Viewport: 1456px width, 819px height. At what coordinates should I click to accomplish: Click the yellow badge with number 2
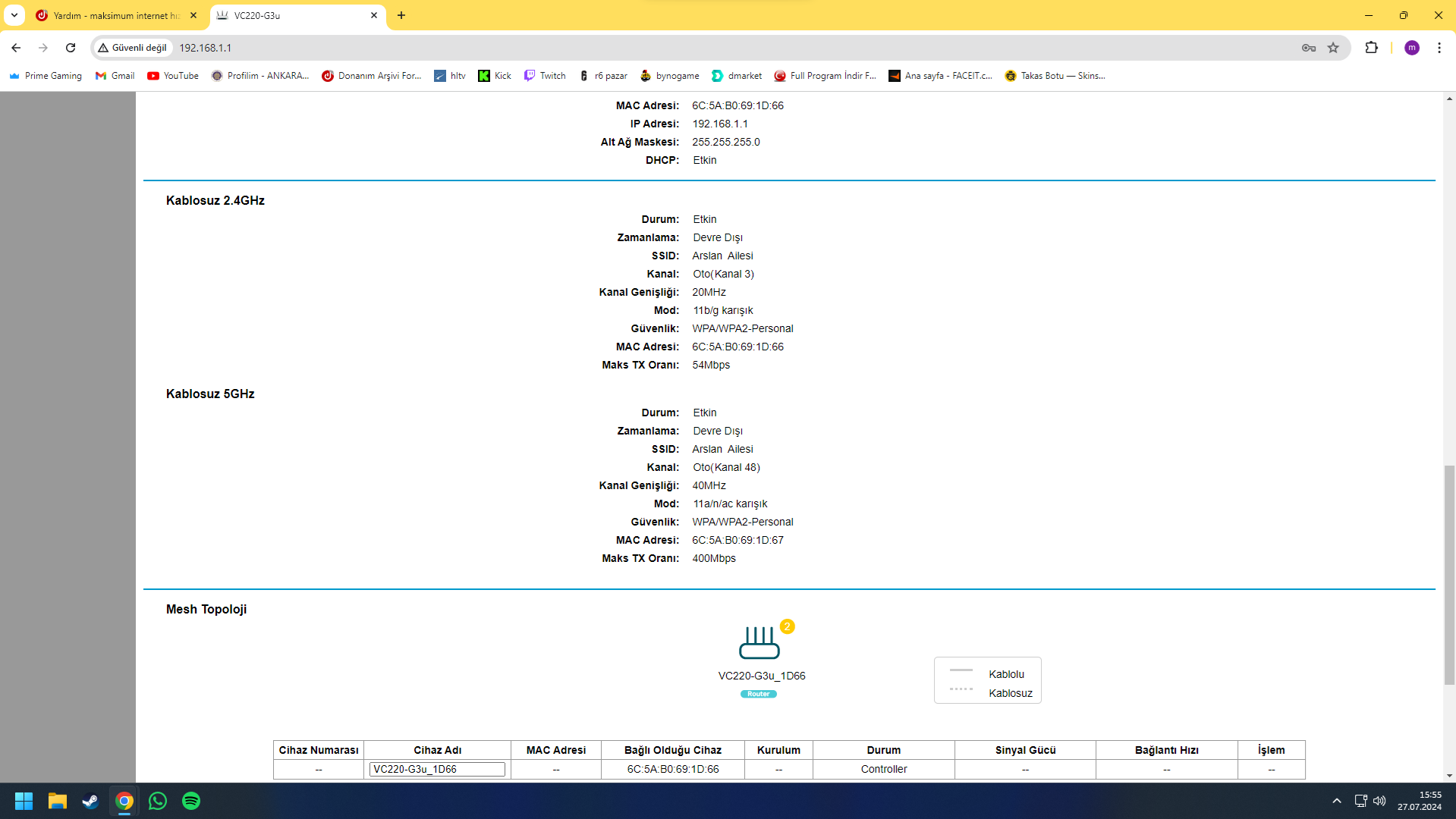click(x=787, y=626)
